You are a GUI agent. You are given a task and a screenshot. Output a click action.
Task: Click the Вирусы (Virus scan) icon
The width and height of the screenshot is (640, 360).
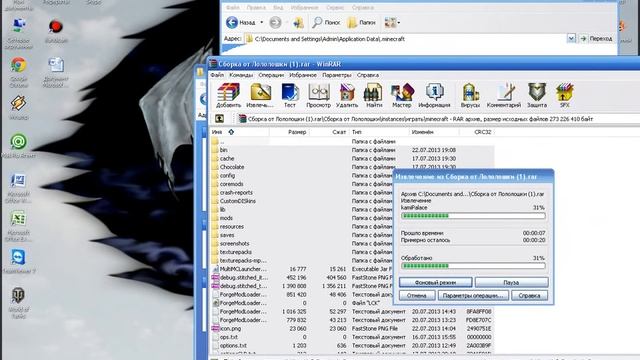coord(470,95)
